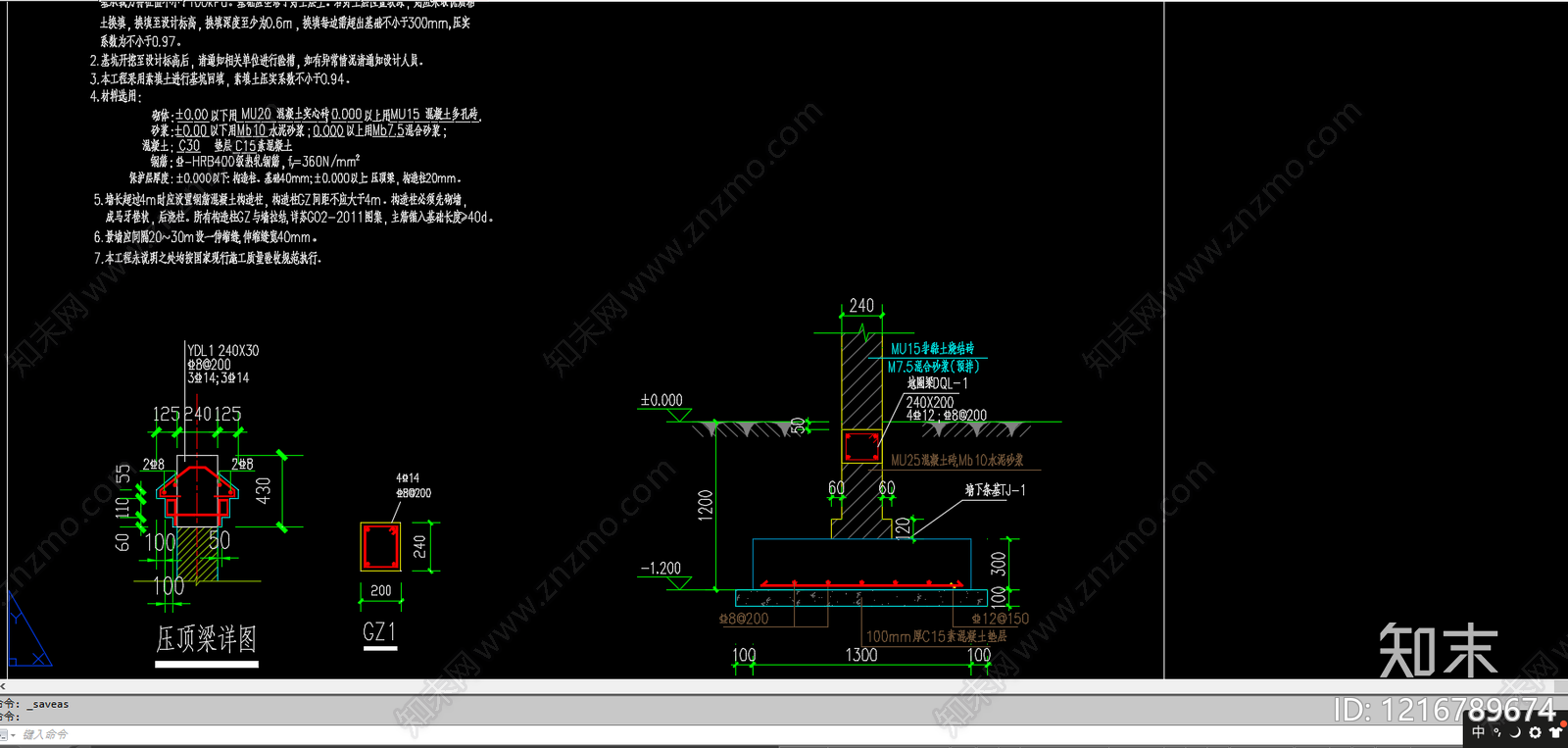The image size is (1568, 748).
Task: Toggle the IME Chinese/English mode indicator
Action: pyautogui.click(x=1479, y=731)
